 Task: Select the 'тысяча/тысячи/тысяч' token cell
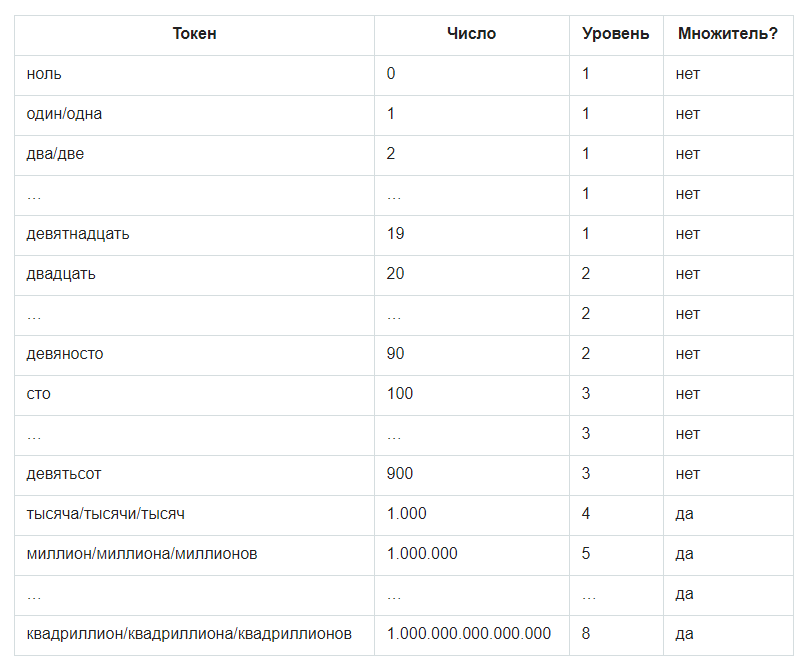click(x=105, y=514)
